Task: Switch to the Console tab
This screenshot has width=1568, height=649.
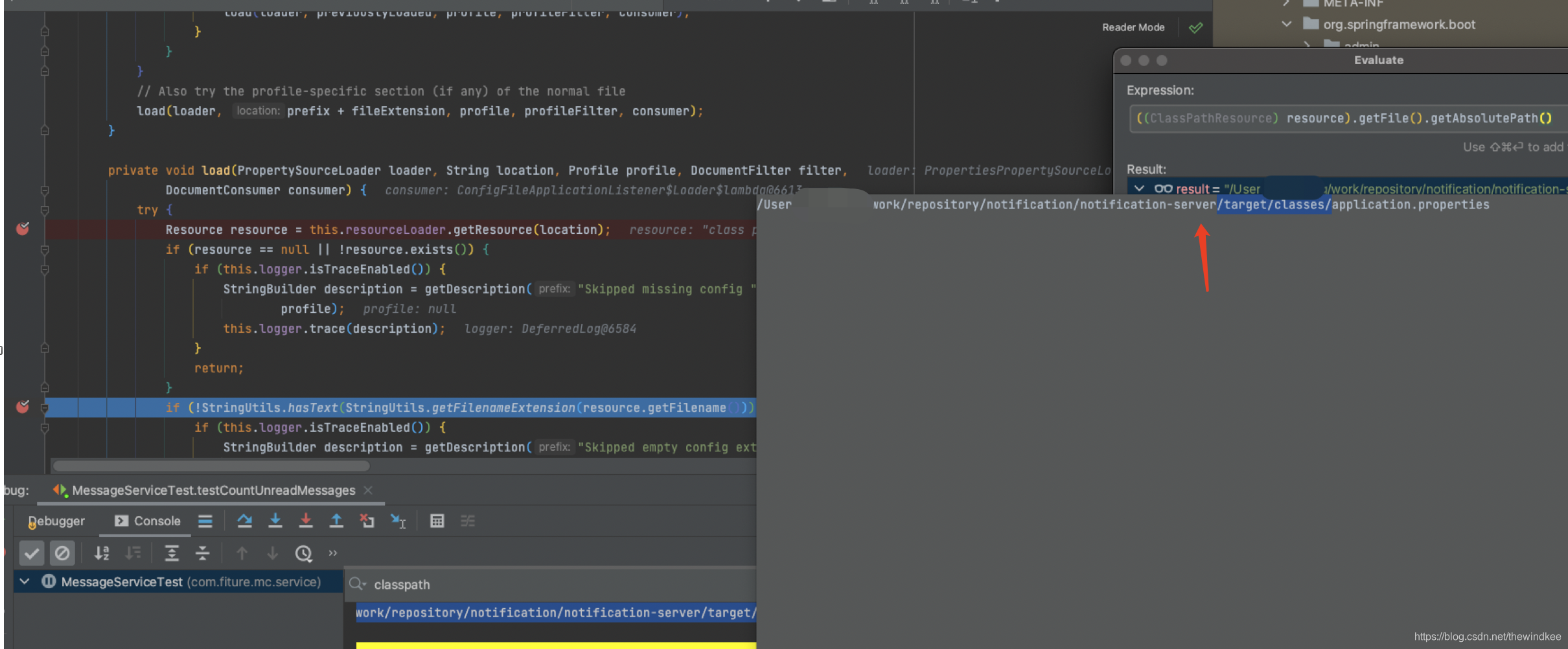Action: [x=148, y=521]
